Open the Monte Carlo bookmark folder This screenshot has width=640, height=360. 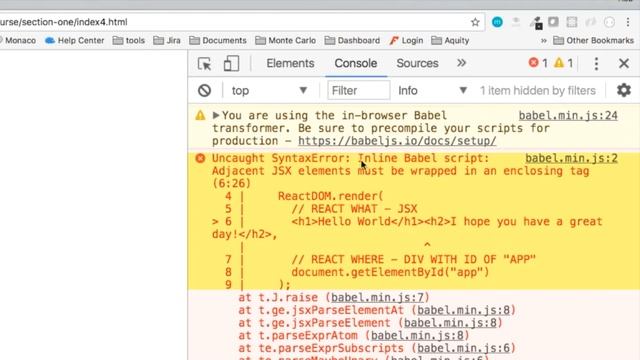(285, 40)
